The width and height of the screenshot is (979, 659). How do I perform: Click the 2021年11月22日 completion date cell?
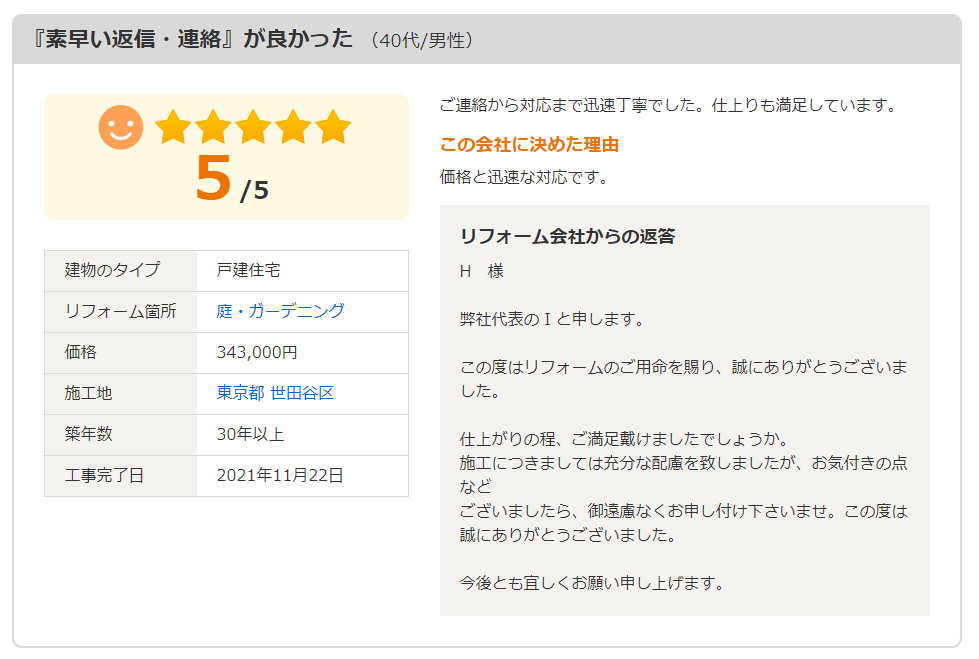302,475
